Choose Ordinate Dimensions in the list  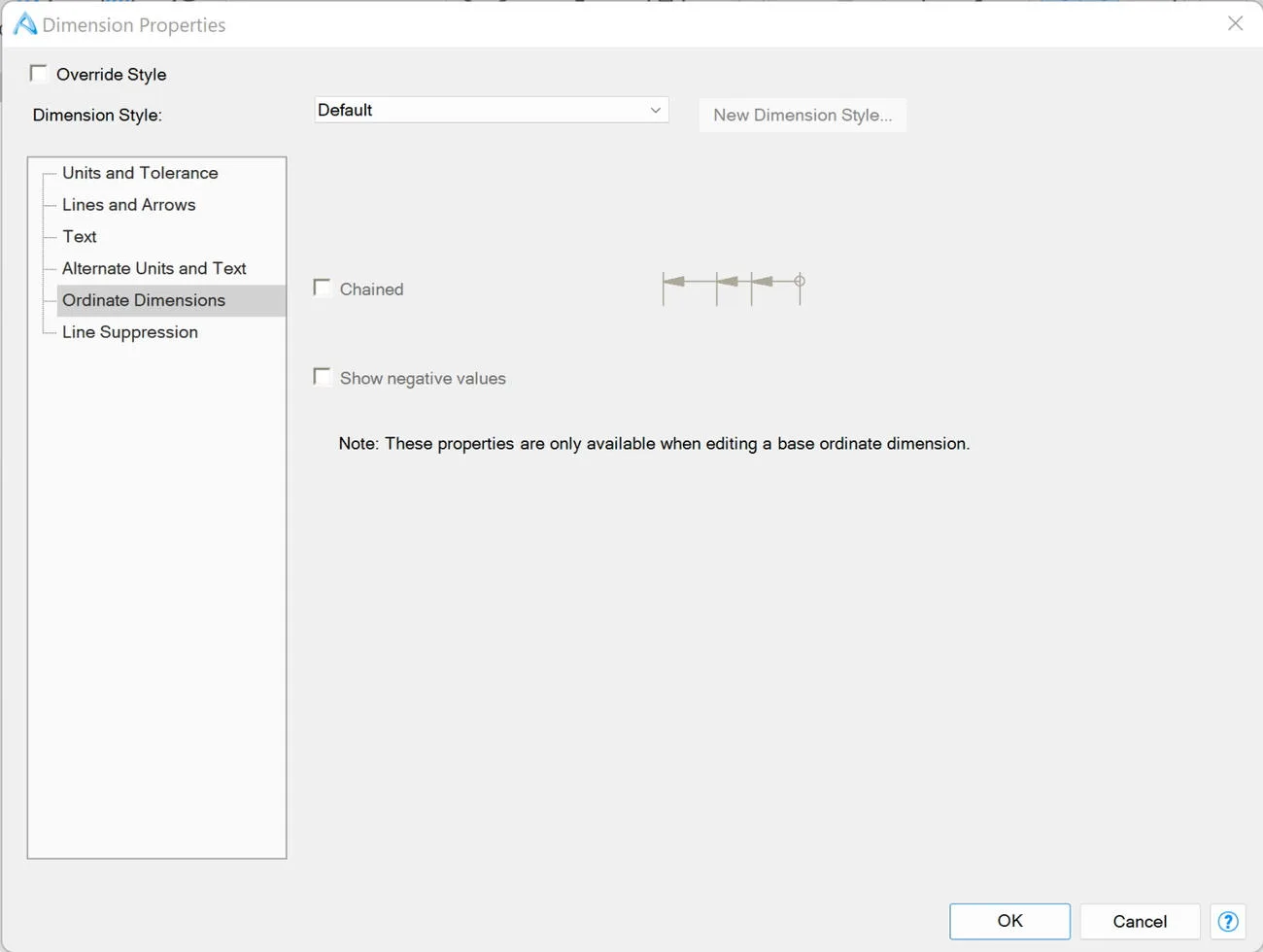[144, 300]
